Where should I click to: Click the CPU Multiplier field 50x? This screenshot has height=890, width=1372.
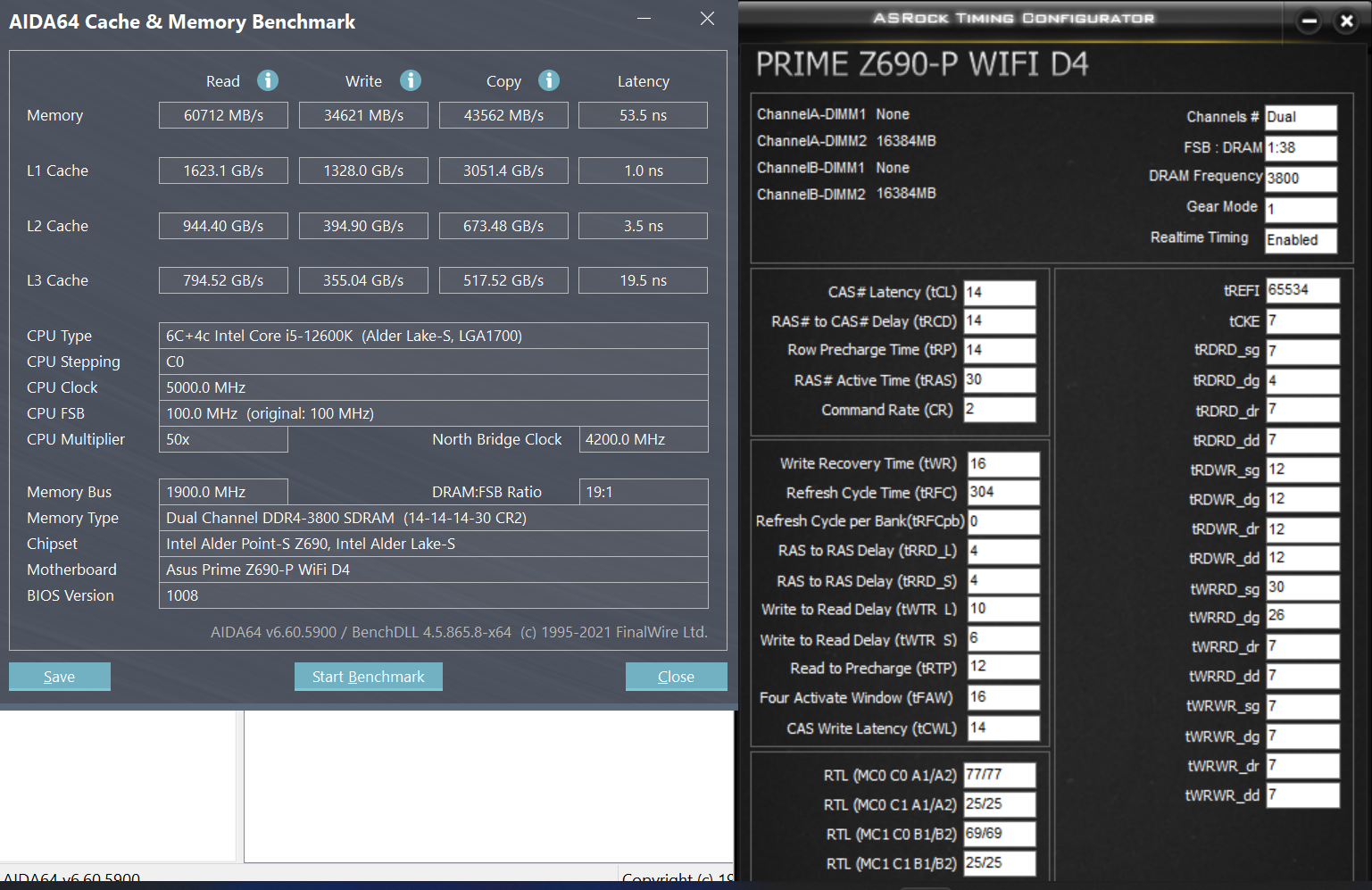(x=223, y=439)
